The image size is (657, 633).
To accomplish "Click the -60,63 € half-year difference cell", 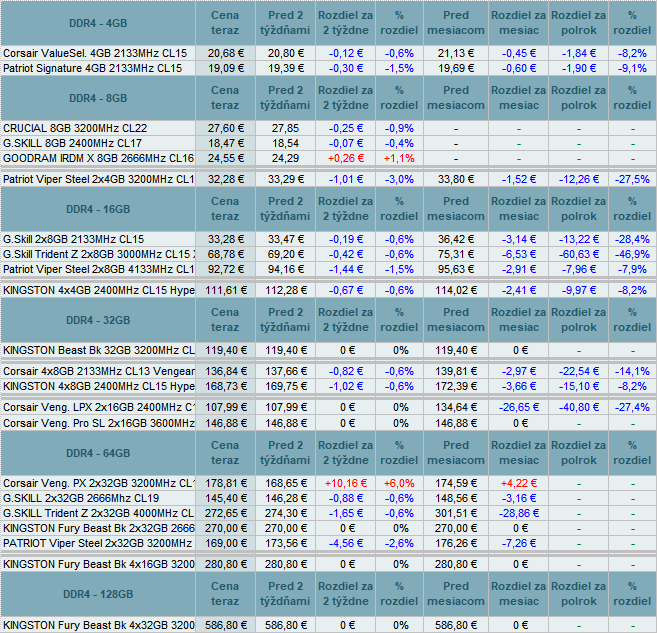I will [578, 254].
